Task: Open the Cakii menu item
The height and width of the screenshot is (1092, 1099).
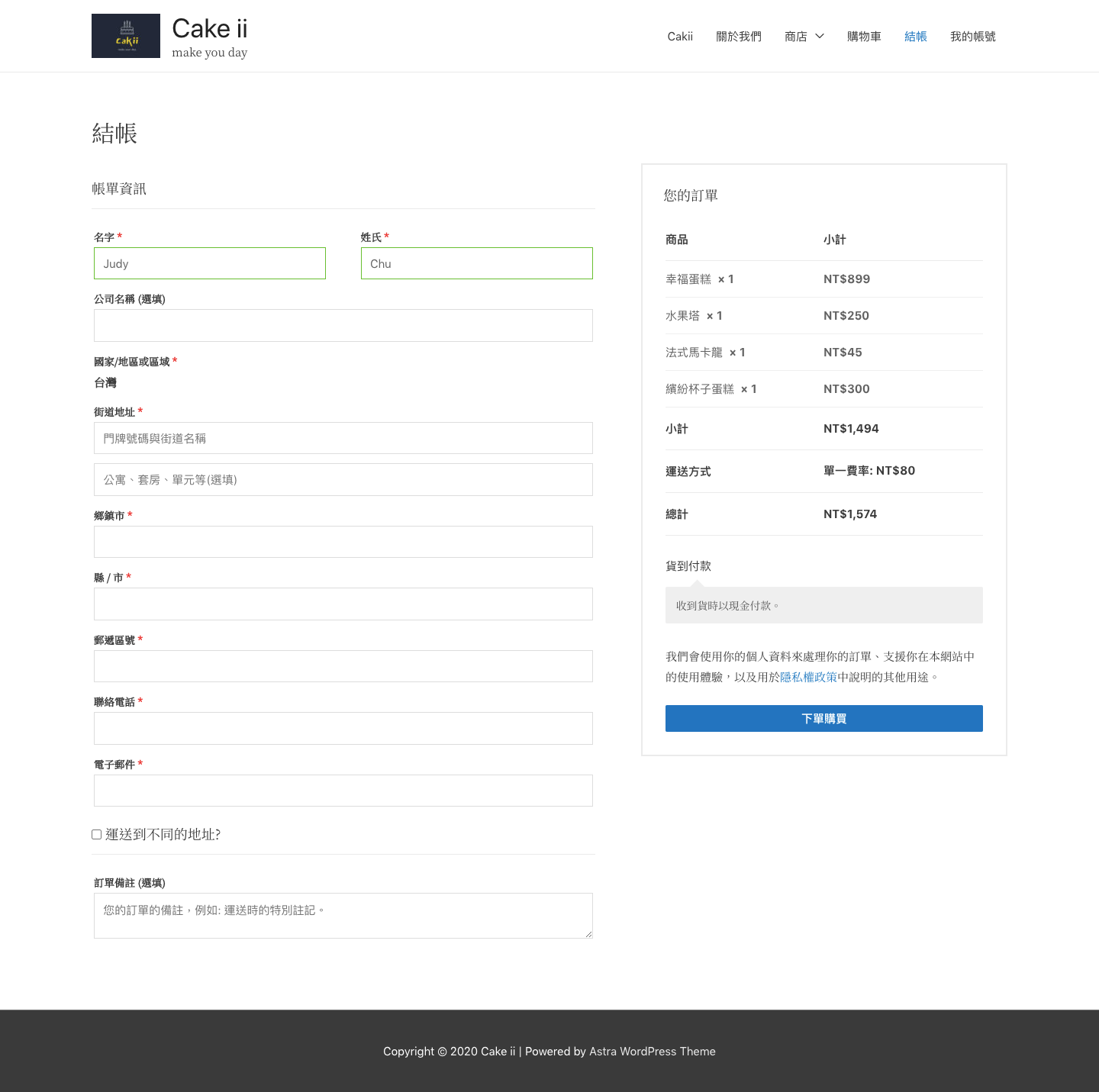Action: pos(679,36)
